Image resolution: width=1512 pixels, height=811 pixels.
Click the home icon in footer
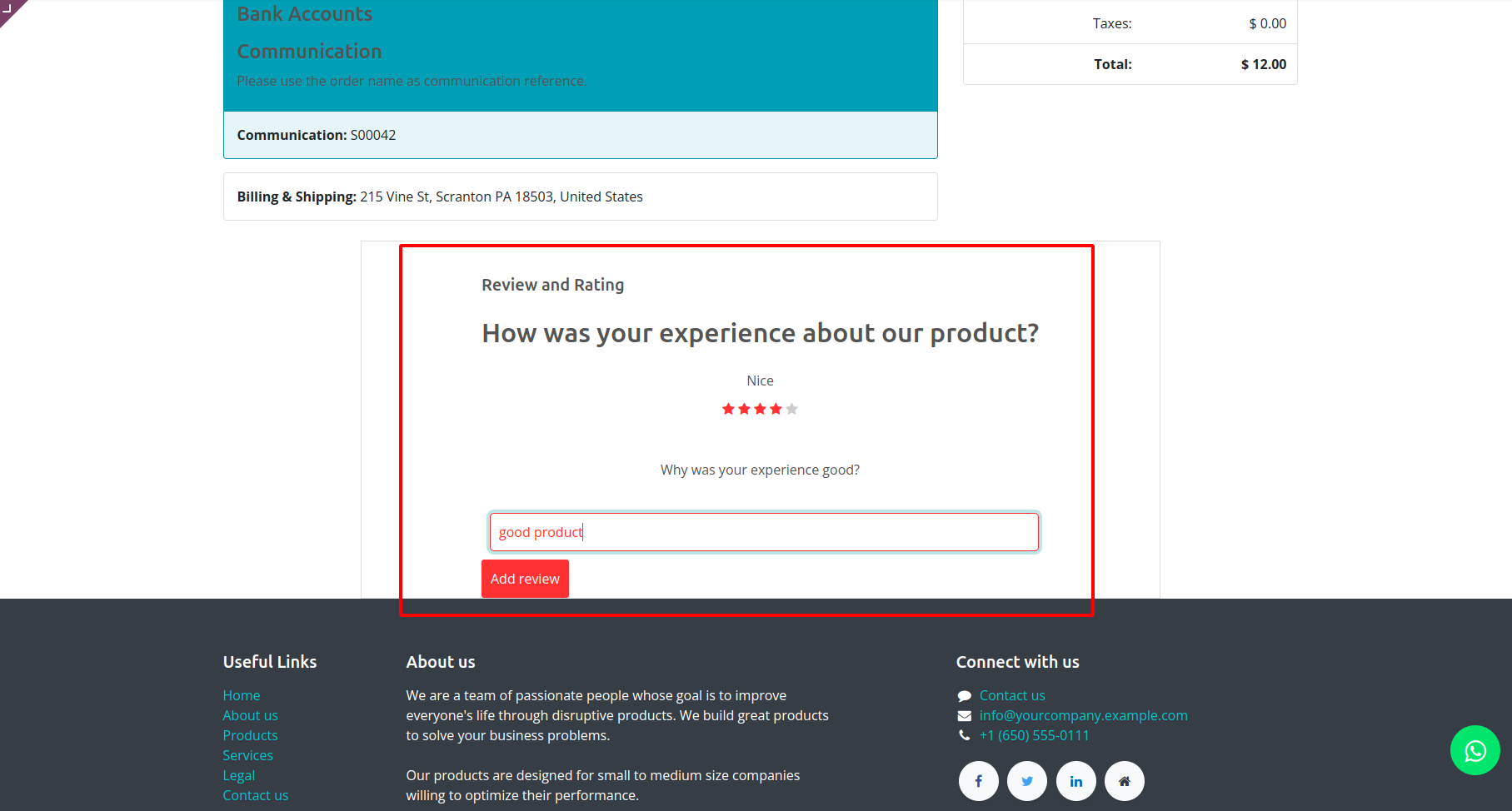tap(1125, 781)
